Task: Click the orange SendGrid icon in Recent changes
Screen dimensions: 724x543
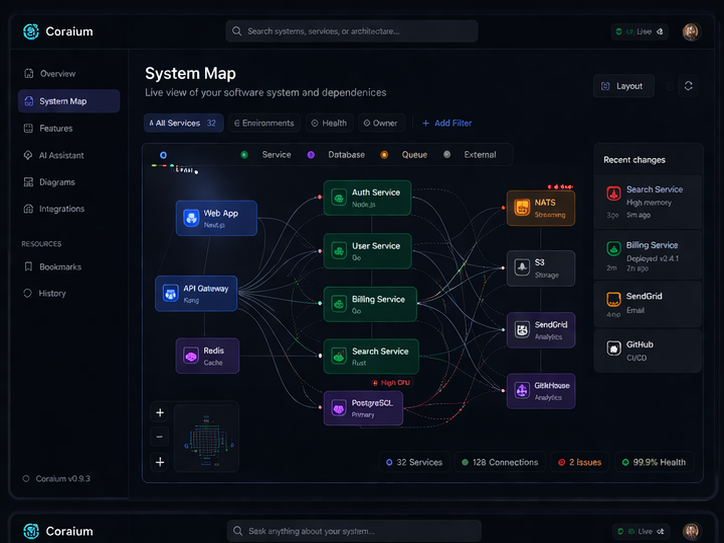Action: tap(613, 300)
